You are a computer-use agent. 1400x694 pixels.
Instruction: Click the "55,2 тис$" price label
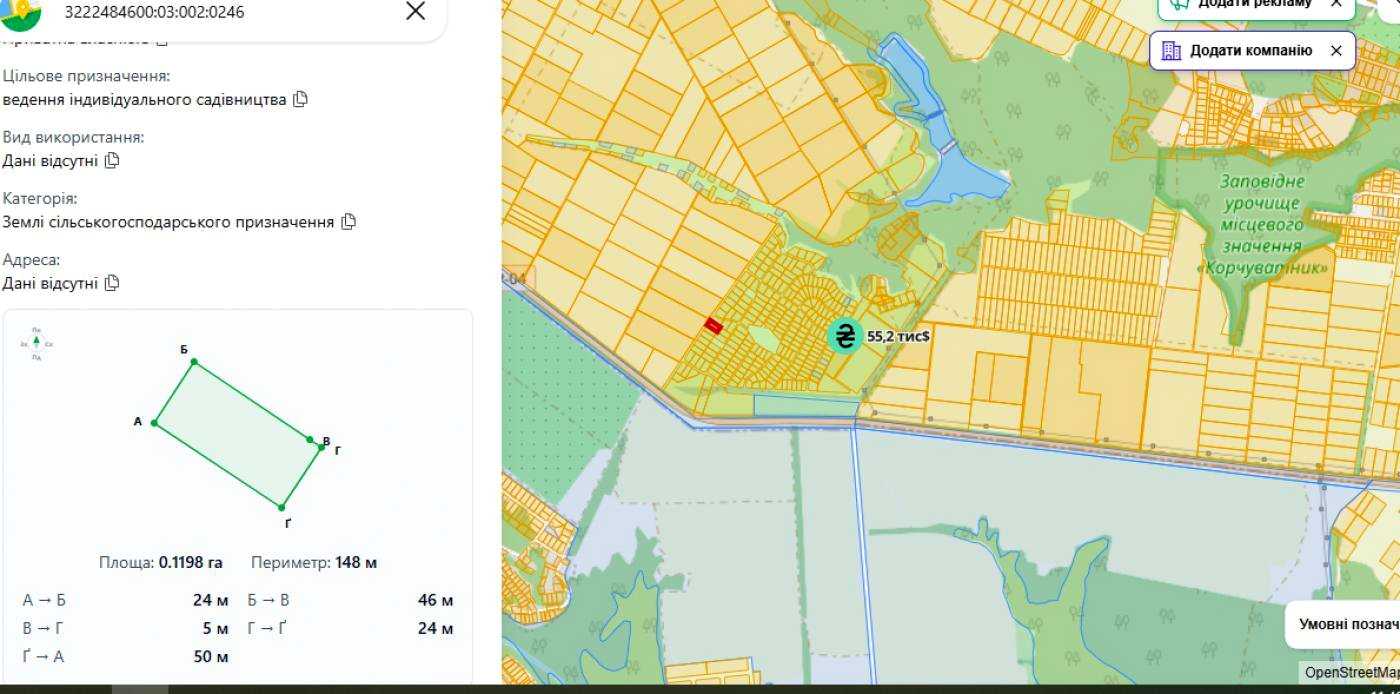coord(898,336)
